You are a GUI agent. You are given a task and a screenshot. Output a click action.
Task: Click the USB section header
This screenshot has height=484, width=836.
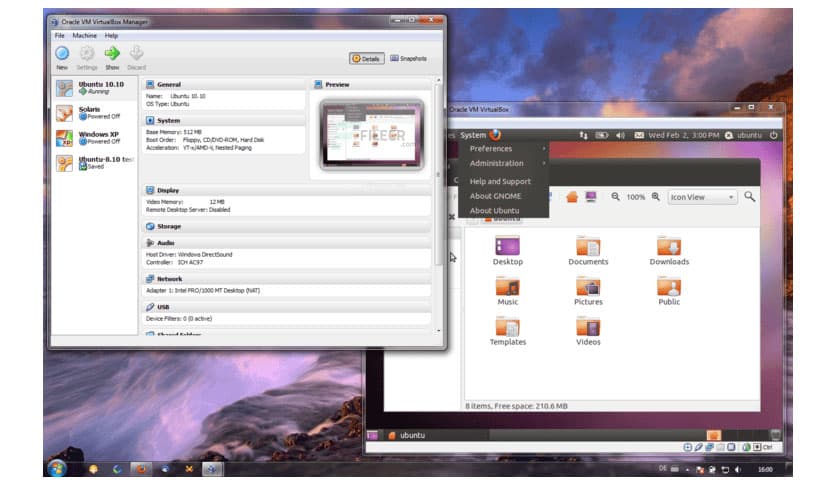(287, 308)
